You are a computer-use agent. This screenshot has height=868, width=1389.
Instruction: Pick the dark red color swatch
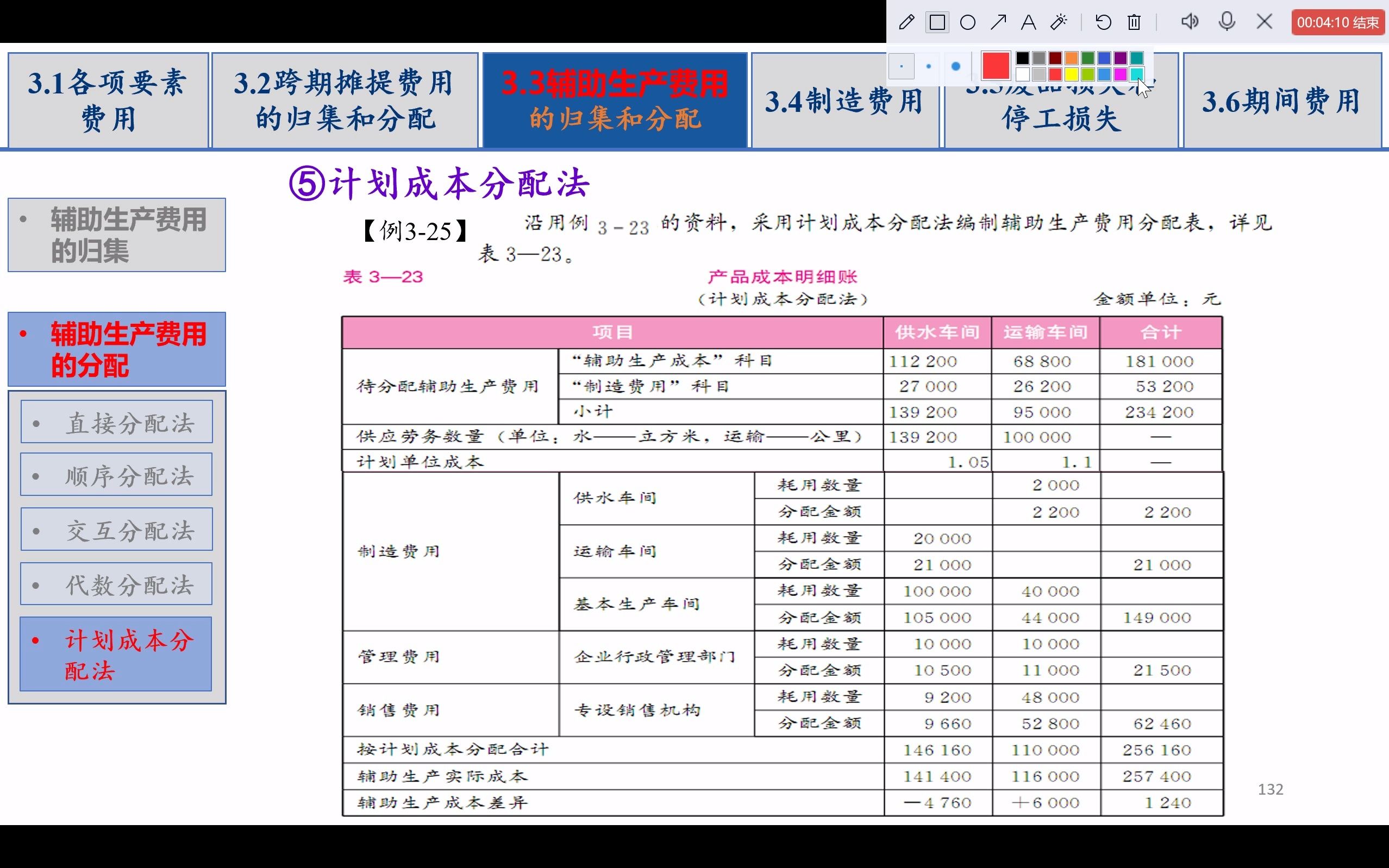(x=1055, y=58)
